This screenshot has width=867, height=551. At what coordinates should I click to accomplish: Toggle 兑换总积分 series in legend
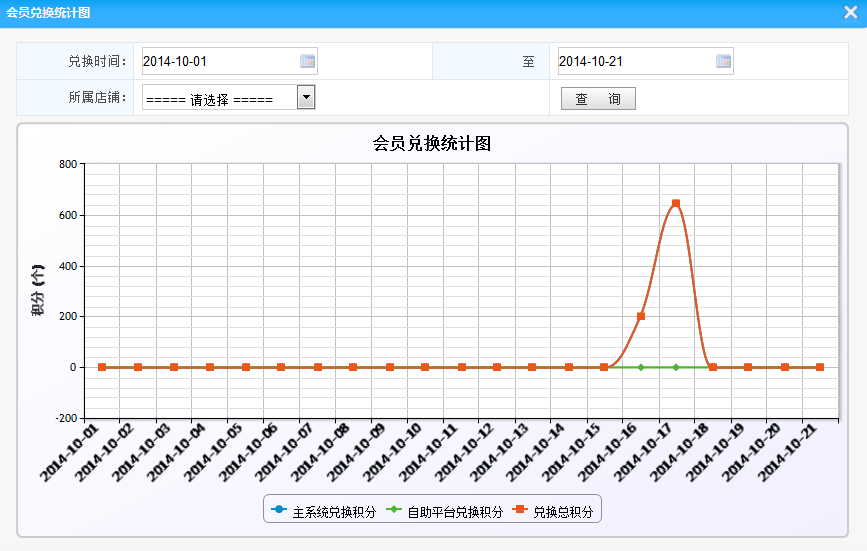[563, 512]
